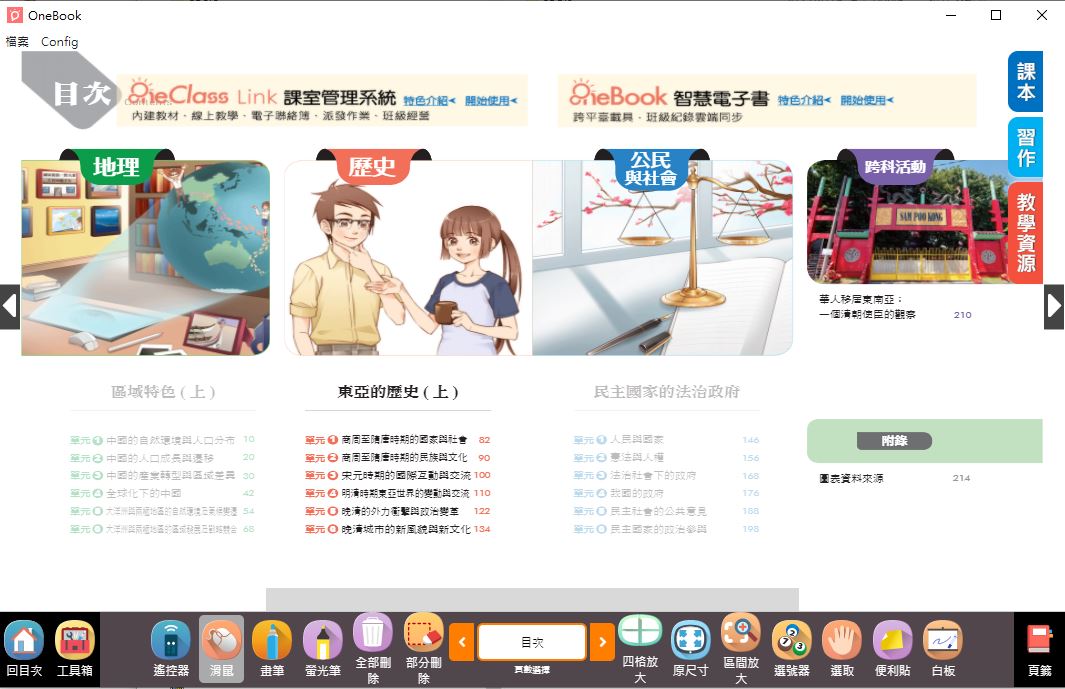Click the 歷史 section illustration
The width and height of the screenshot is (1065, 689).
[x=408, y=258]
